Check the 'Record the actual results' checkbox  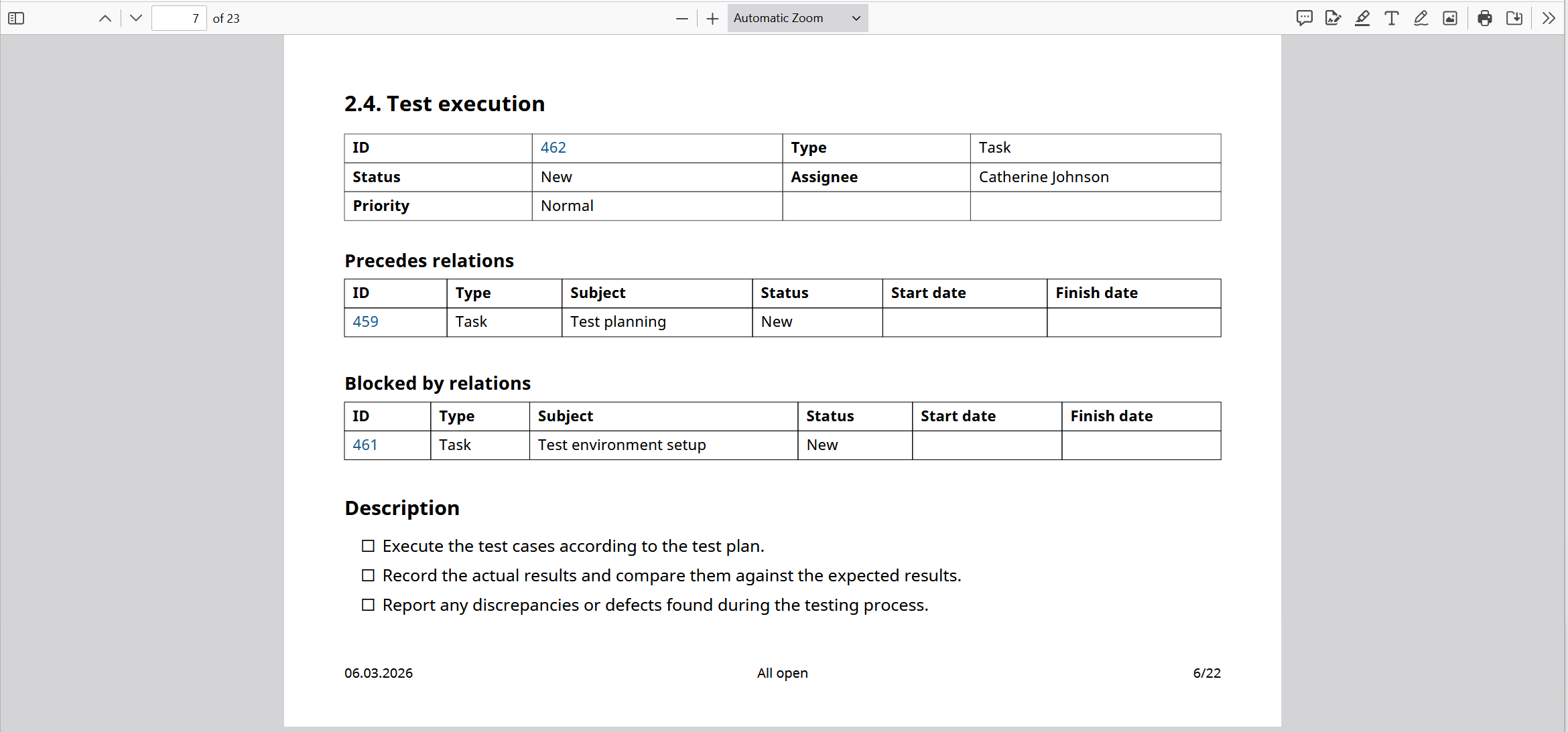[368, 575]
